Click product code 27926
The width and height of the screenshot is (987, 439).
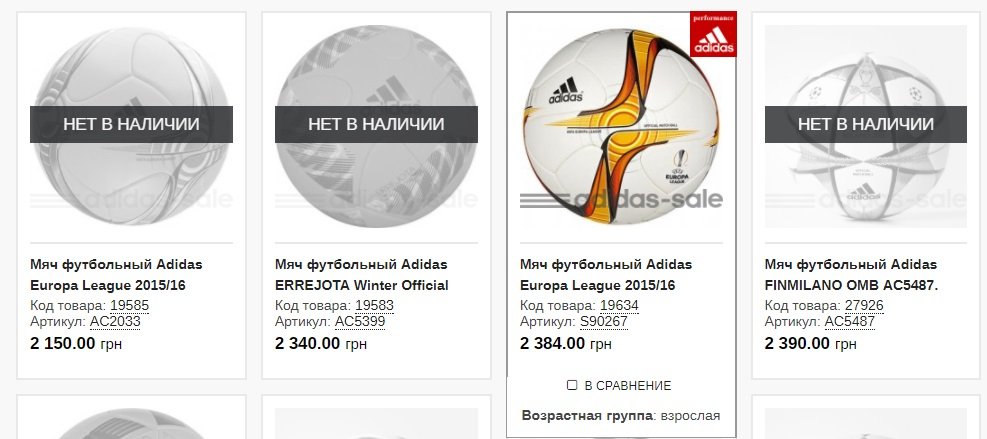[864, 306]
